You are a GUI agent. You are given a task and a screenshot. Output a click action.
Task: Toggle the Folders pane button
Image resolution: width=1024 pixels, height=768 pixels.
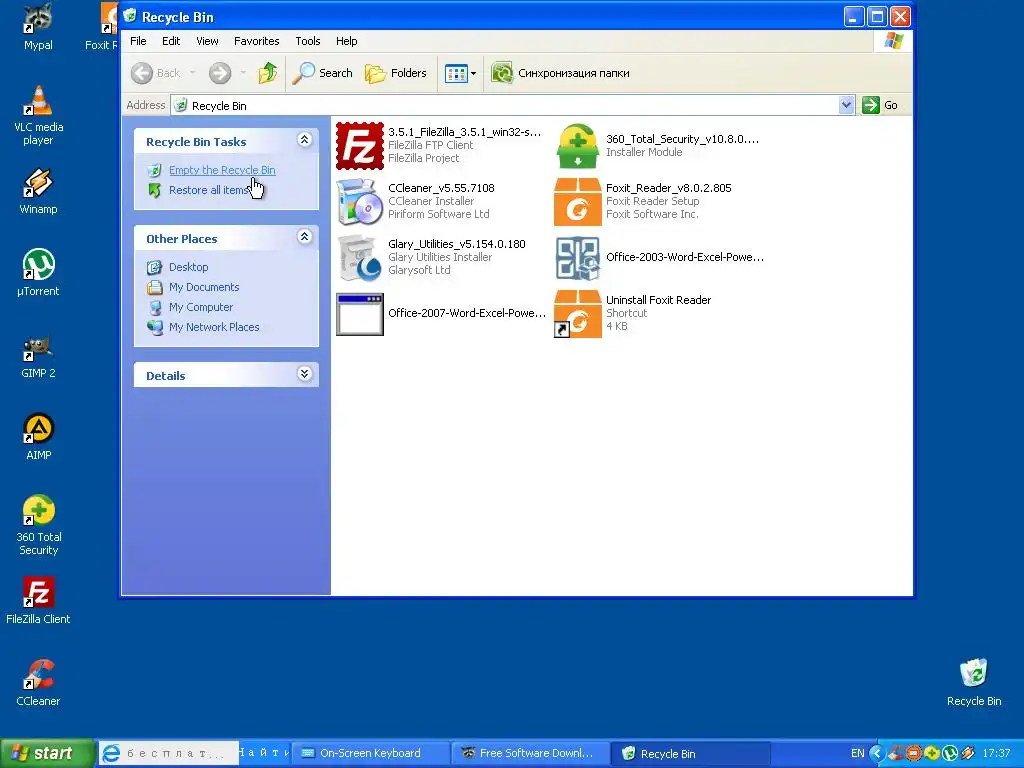[396, 72]
